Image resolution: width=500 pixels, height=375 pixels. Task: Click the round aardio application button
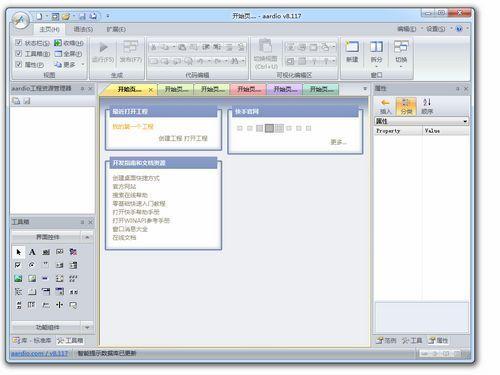tap(20, 21)
